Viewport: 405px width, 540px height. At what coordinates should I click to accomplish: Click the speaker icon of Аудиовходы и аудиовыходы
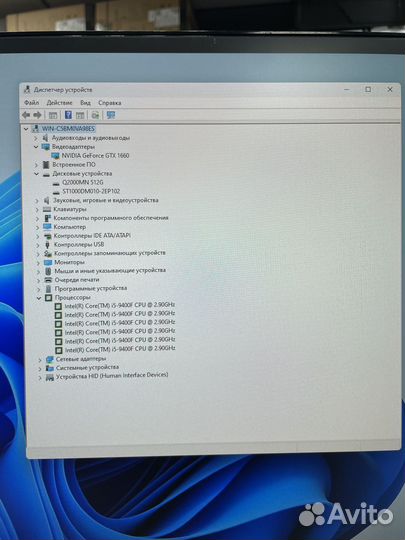coord(45,138)
